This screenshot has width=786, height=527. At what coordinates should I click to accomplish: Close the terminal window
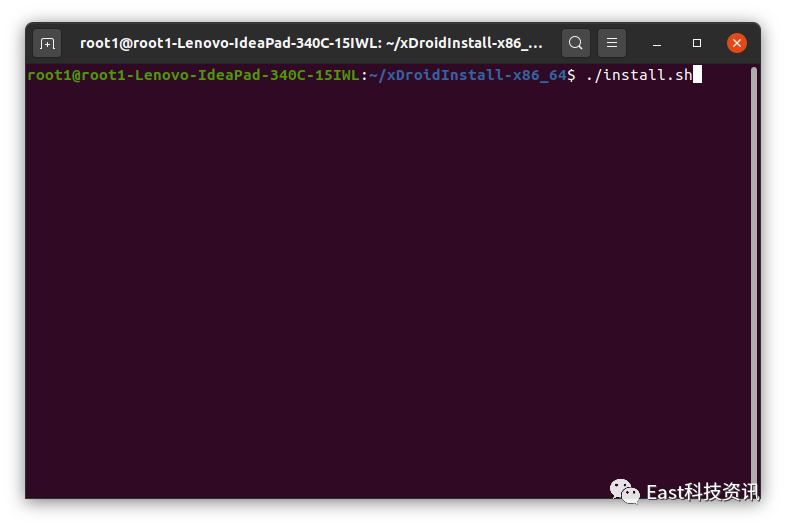click(737, 43)
